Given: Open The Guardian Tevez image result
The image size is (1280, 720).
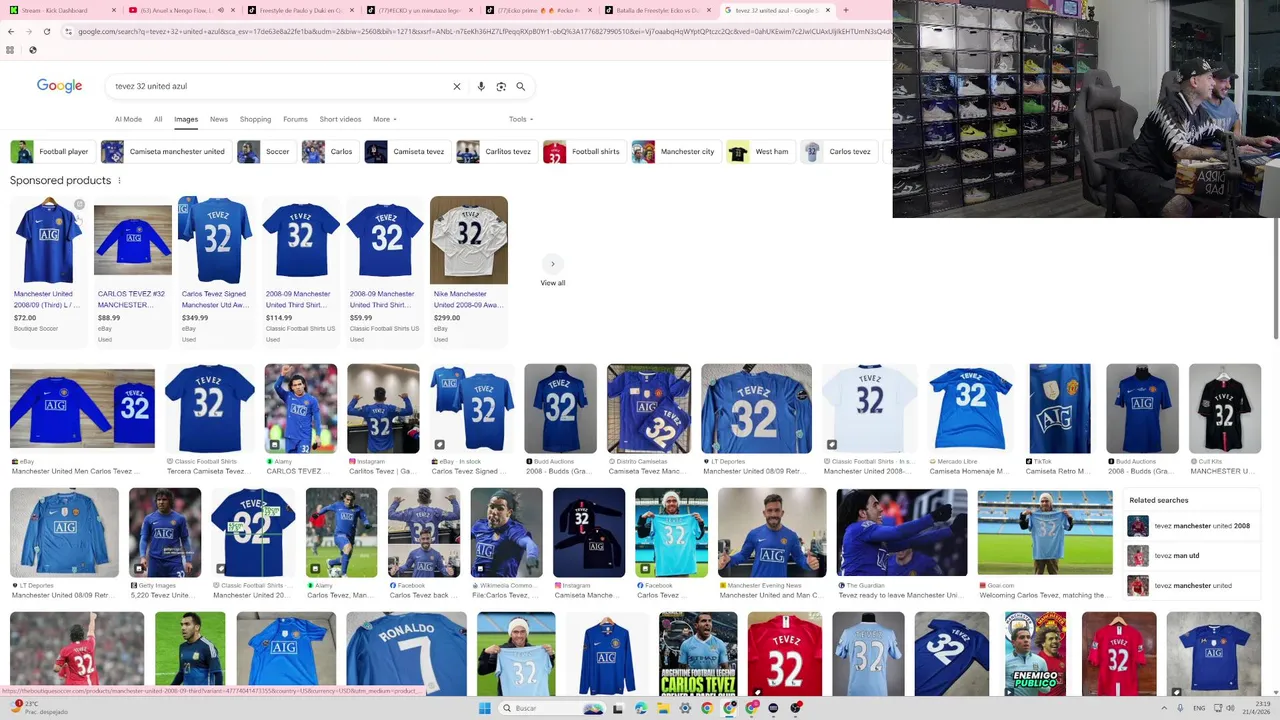Looking at the screenshot, I should click(902, 544).
